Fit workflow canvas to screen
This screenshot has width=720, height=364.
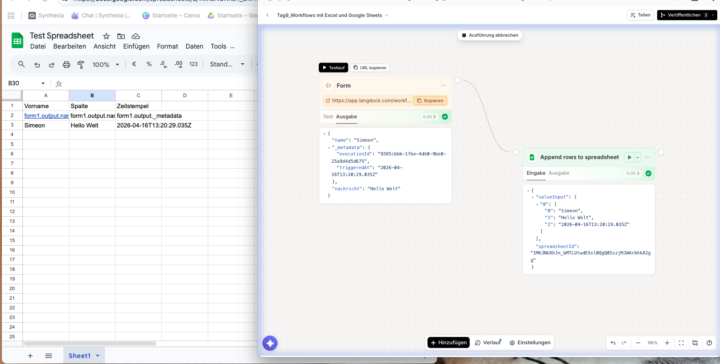[681, 343]
